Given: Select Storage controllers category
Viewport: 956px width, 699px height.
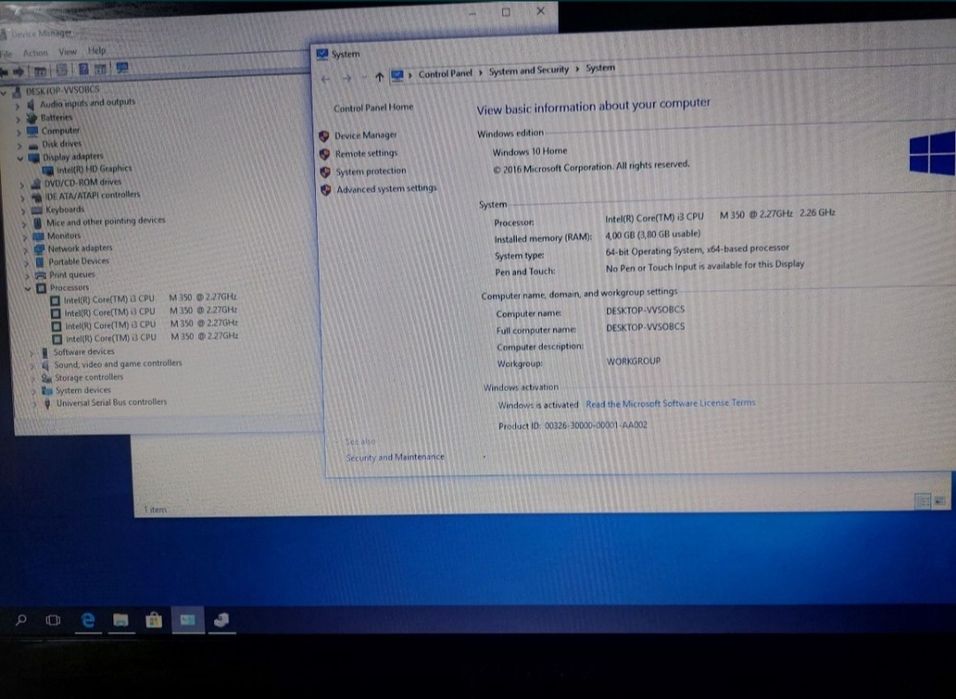Looking at the screenshot, I should (x=89, y=378).
